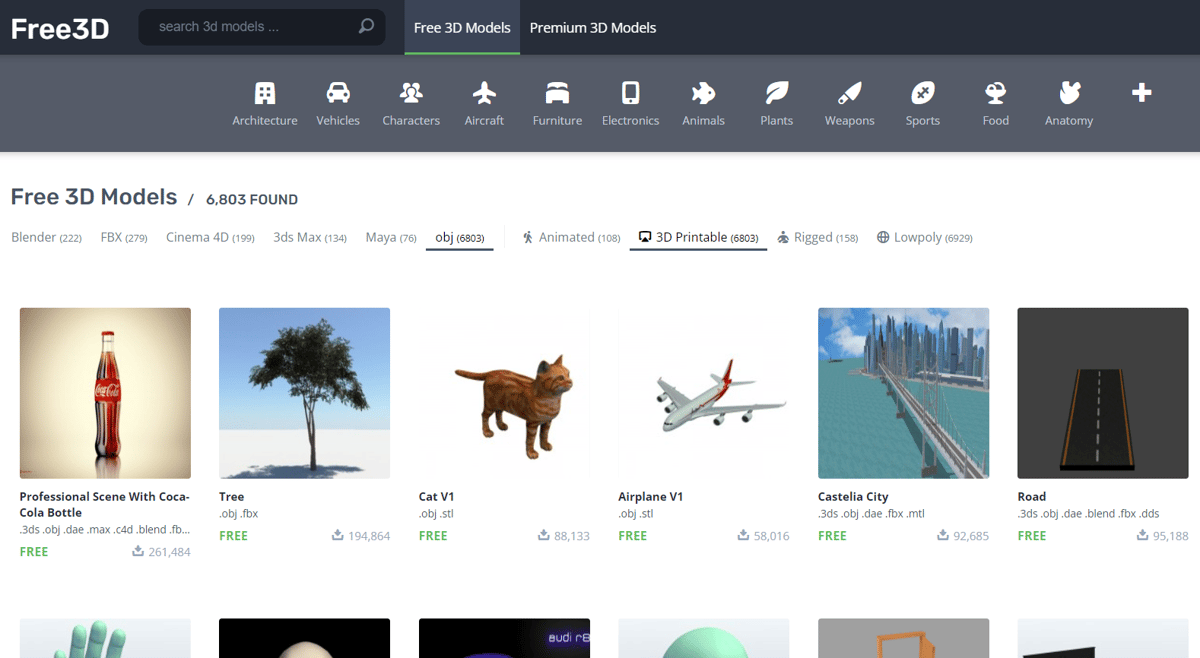The width and height of the screenshot is (1200, 658).
Task: Select the Sports football icon
Action: click(x=922, y=93)
